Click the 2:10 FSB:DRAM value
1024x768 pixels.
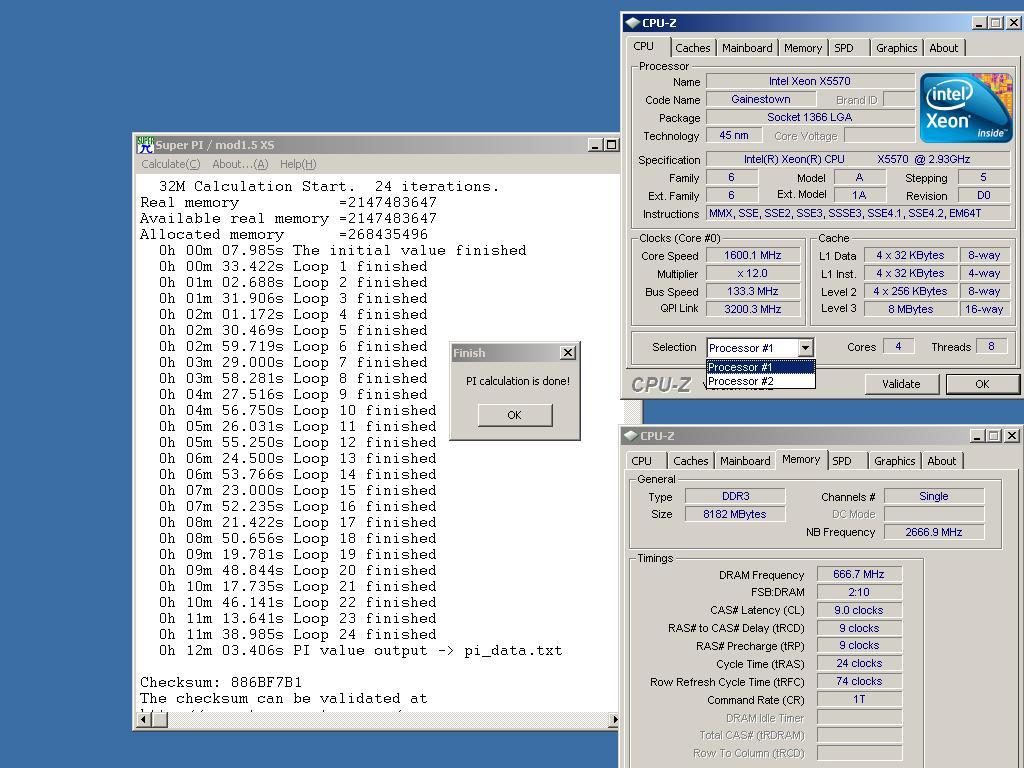pos(859,592)
